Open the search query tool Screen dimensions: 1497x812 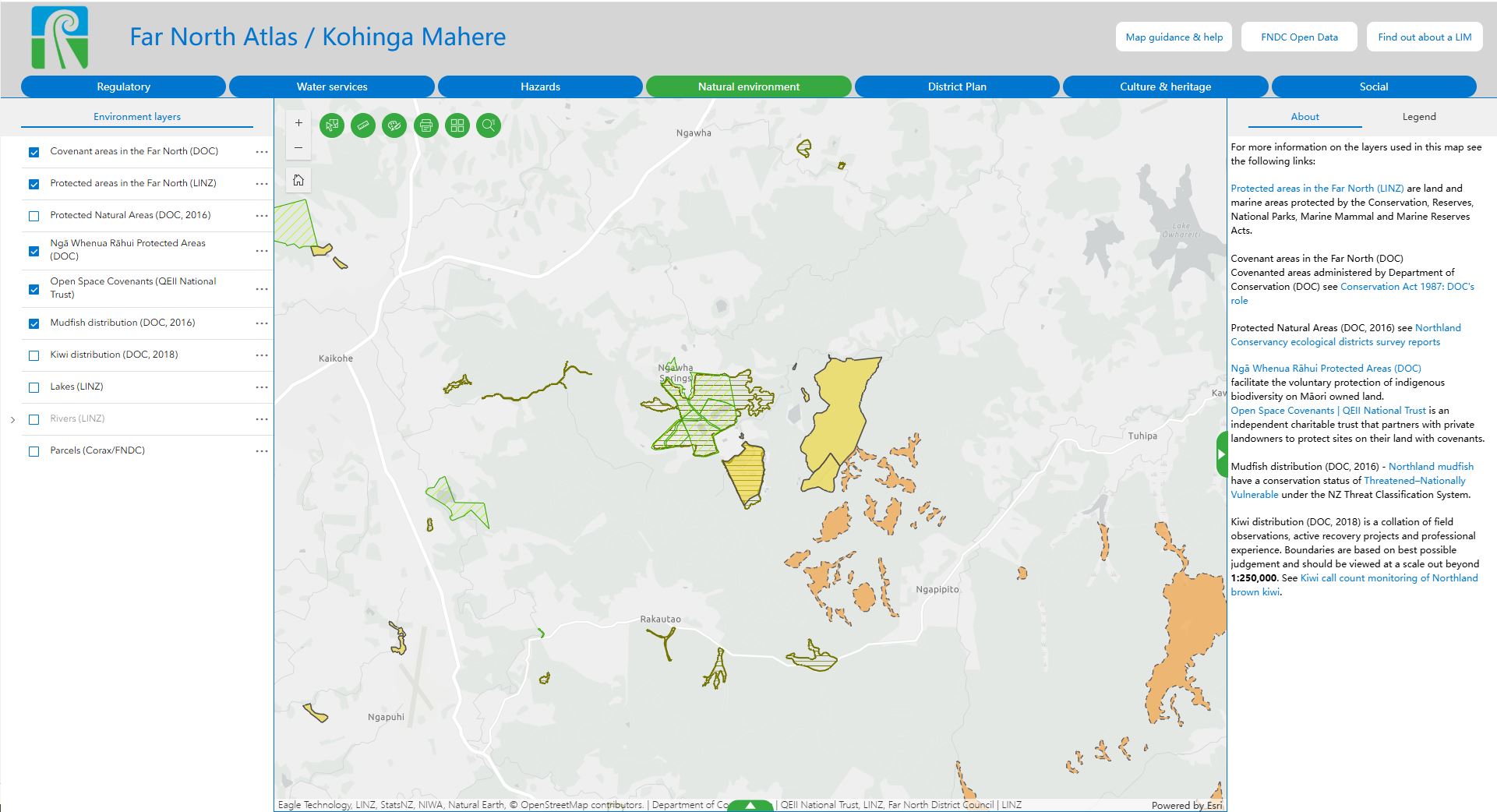click(489, 125)
